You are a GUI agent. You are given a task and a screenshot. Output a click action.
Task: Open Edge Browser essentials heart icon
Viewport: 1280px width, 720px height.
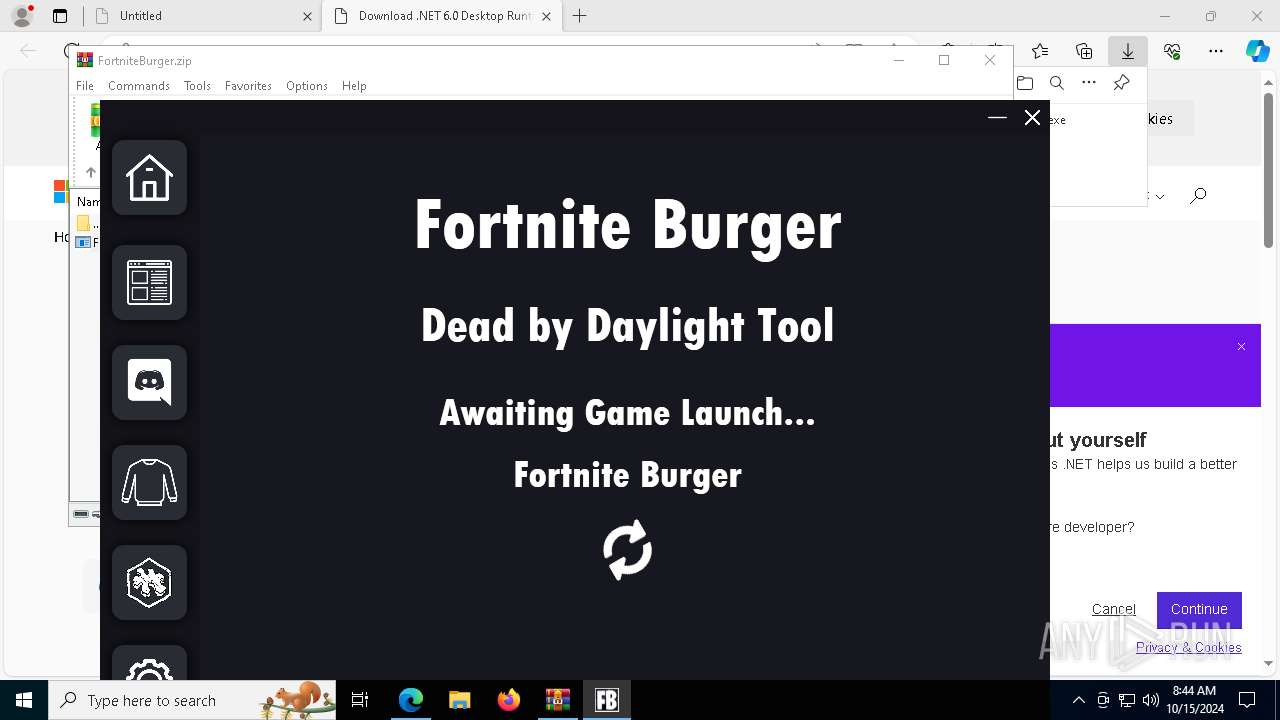coord(1172,51)
